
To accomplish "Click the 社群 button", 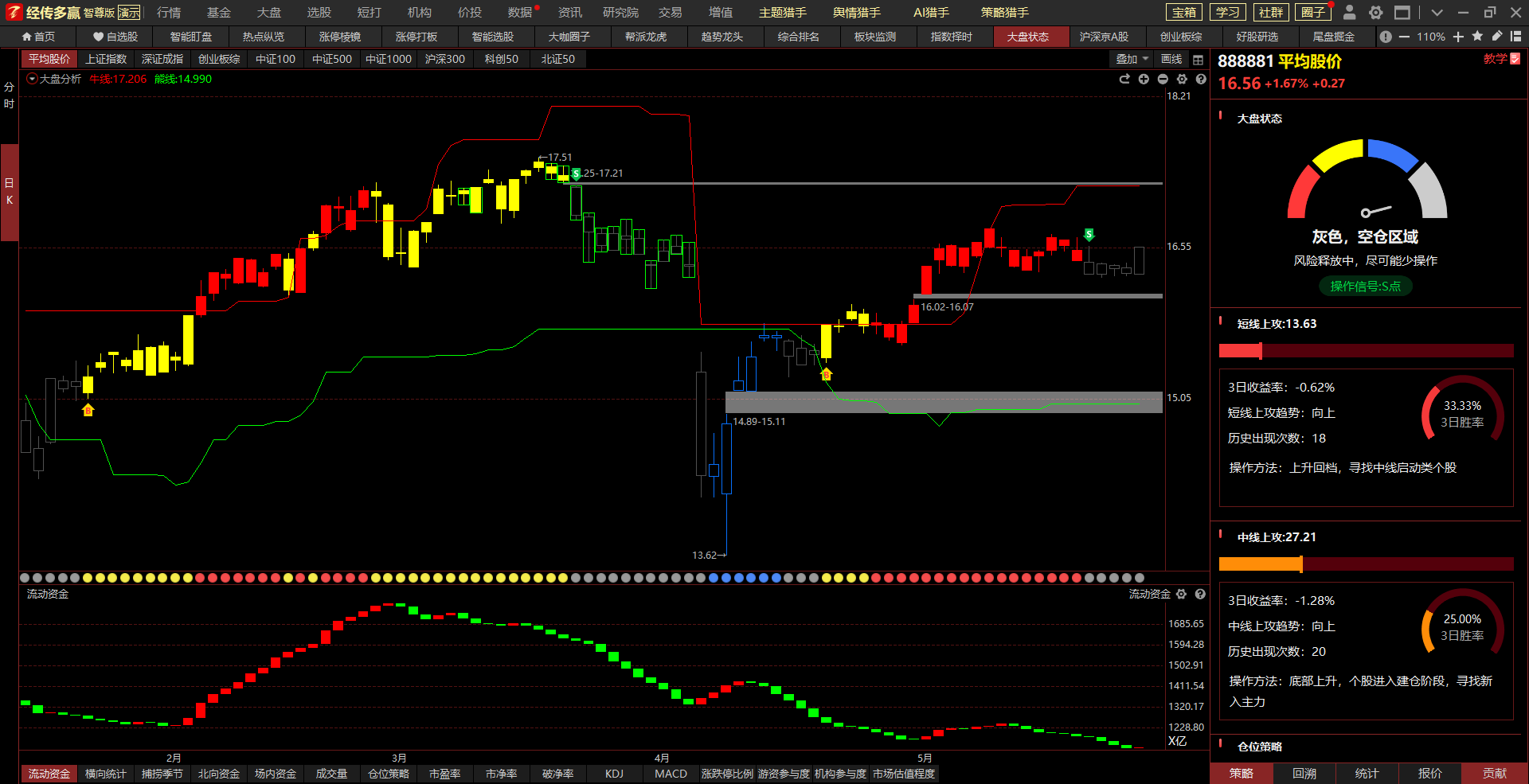I will (1270, 12).
